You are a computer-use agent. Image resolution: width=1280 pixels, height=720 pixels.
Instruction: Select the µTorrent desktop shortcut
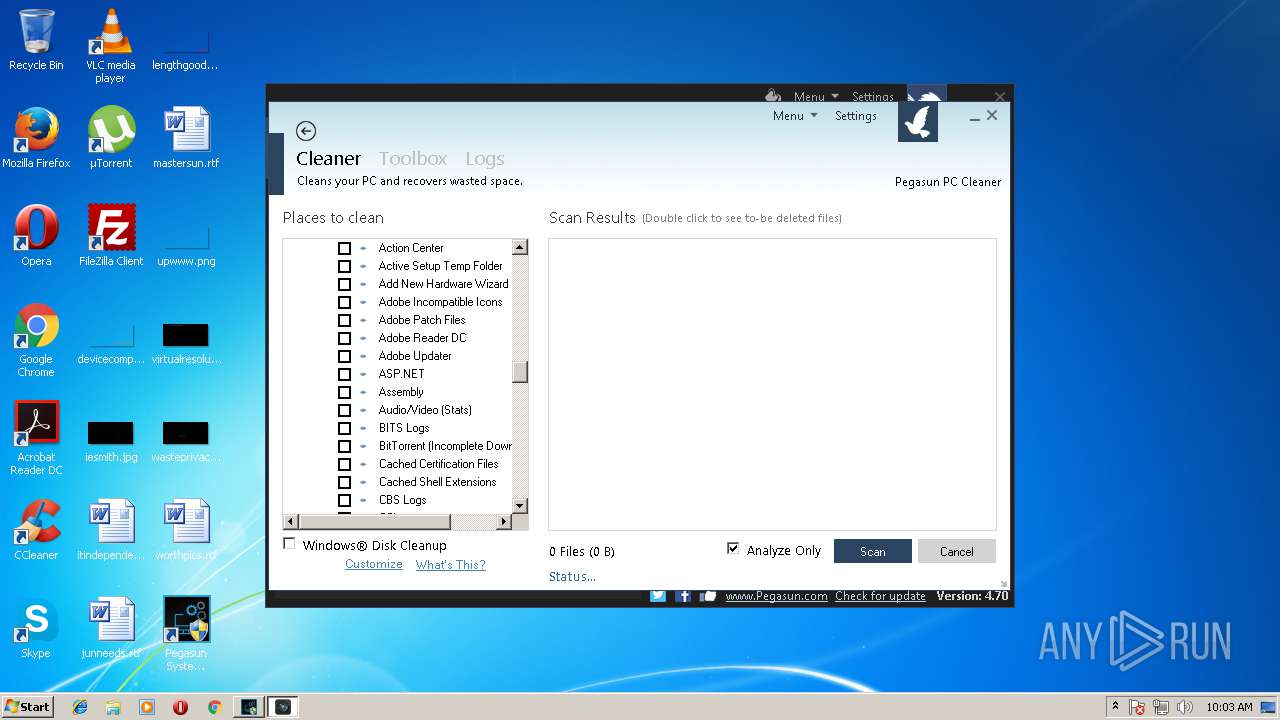point(111,138)
